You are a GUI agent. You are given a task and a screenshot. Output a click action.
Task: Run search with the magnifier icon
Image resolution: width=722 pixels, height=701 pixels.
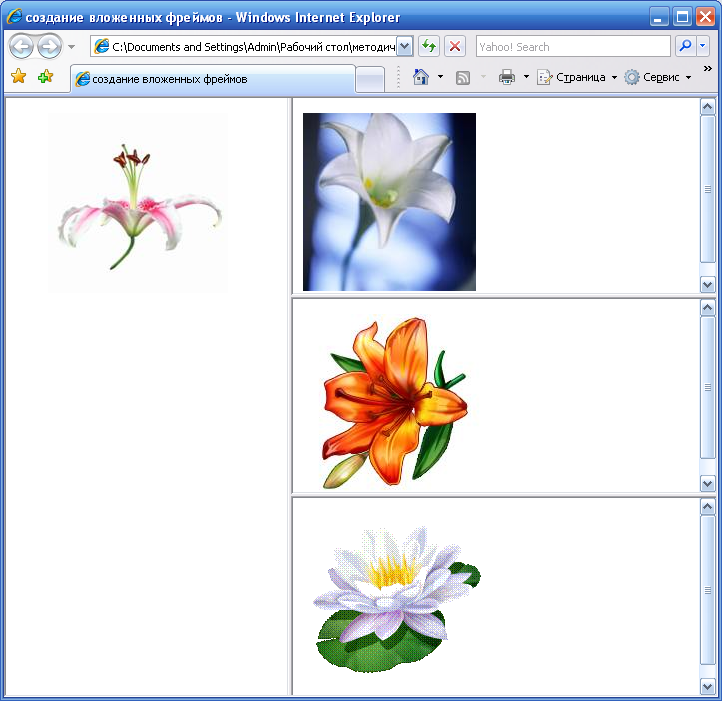coord(686,47)
